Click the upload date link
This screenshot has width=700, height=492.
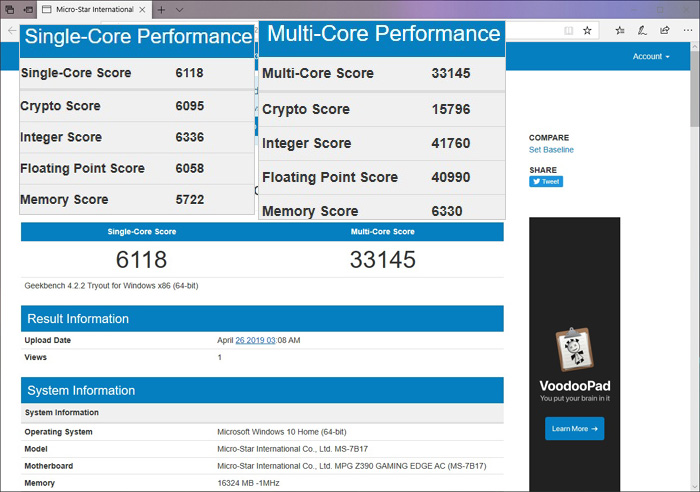(255, 340)
